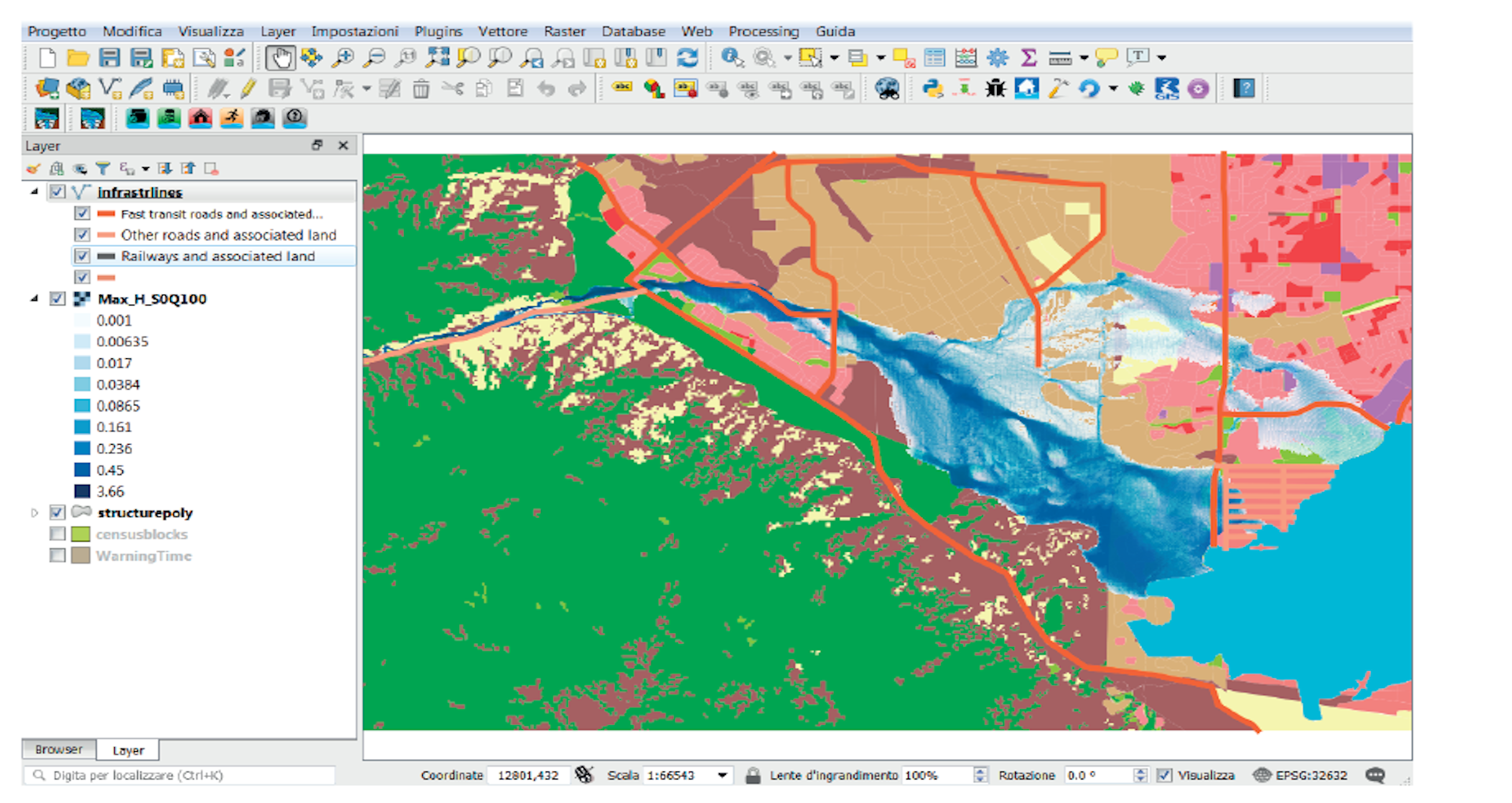The width and height of the screenshot is (1512, 803).
Task: Click the filter legend funnel icon
Action: pos(102,168)
